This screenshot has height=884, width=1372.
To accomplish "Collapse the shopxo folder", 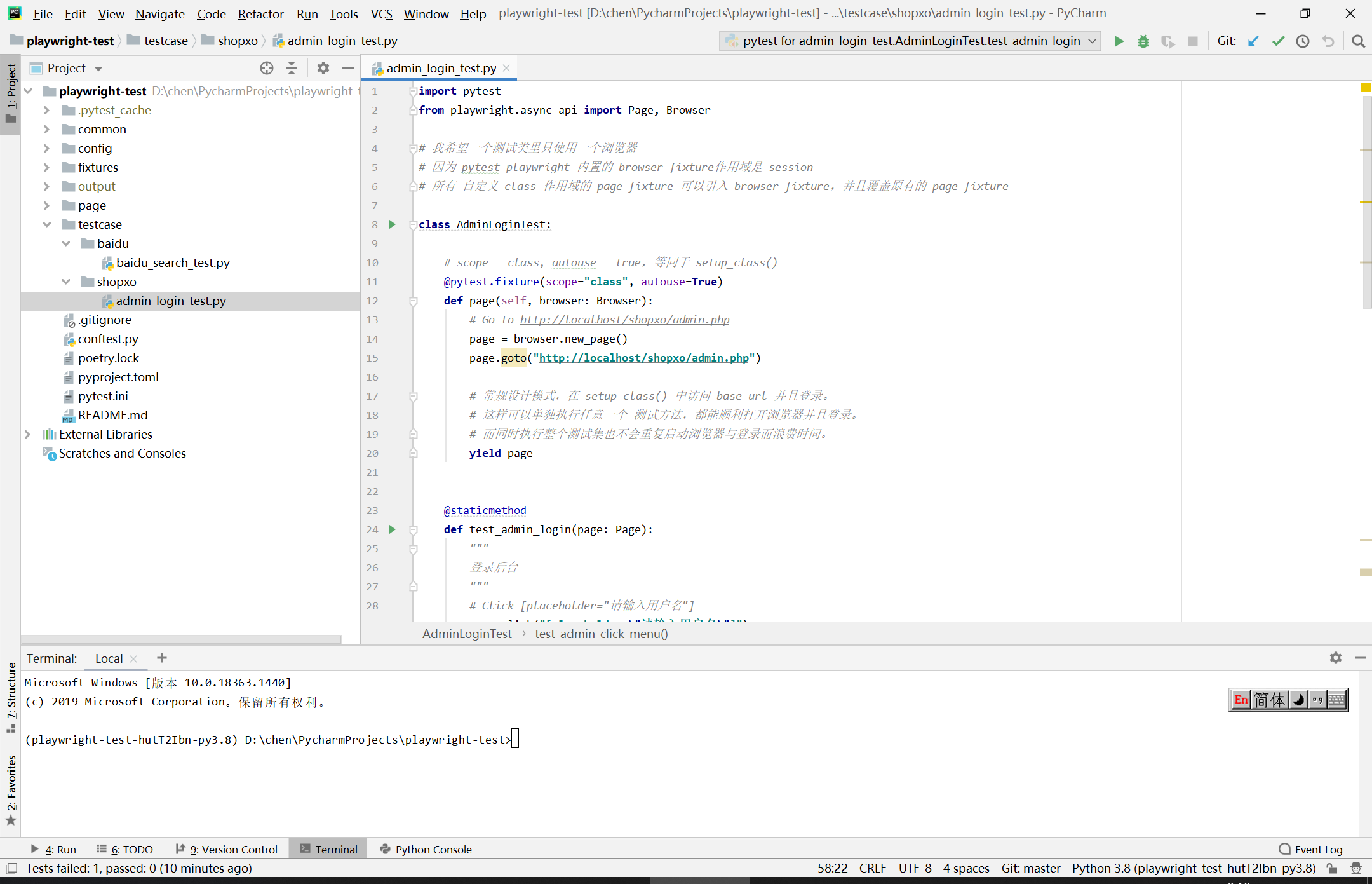I will click(x=66, y=282).
